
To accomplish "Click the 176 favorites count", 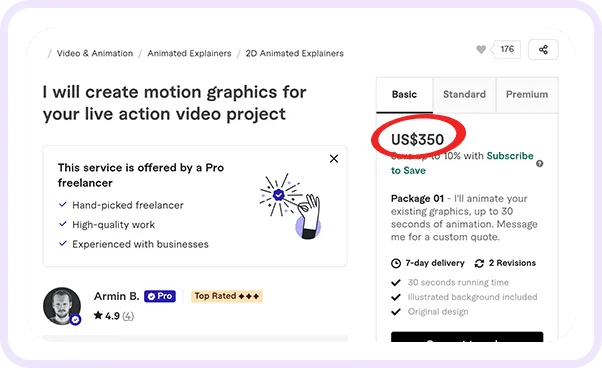I will 507,49.
